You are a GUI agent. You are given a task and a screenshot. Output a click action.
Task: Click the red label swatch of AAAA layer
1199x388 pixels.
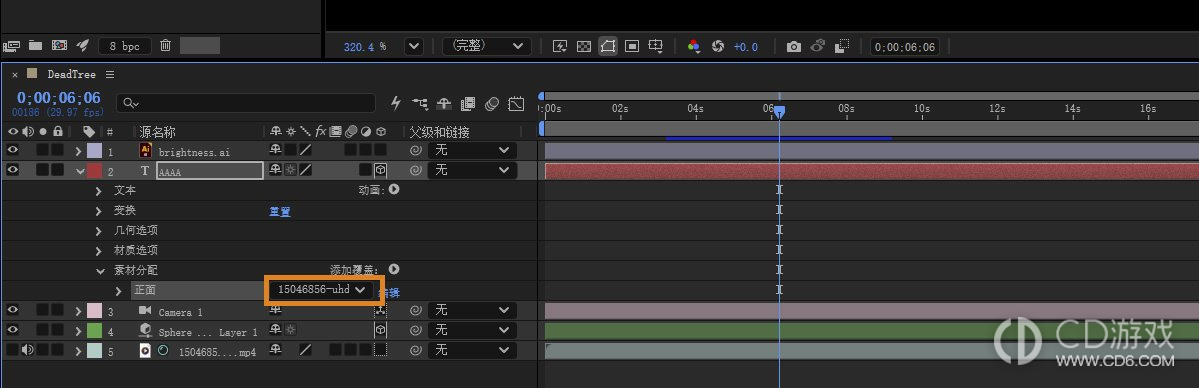tap(95, 170)
